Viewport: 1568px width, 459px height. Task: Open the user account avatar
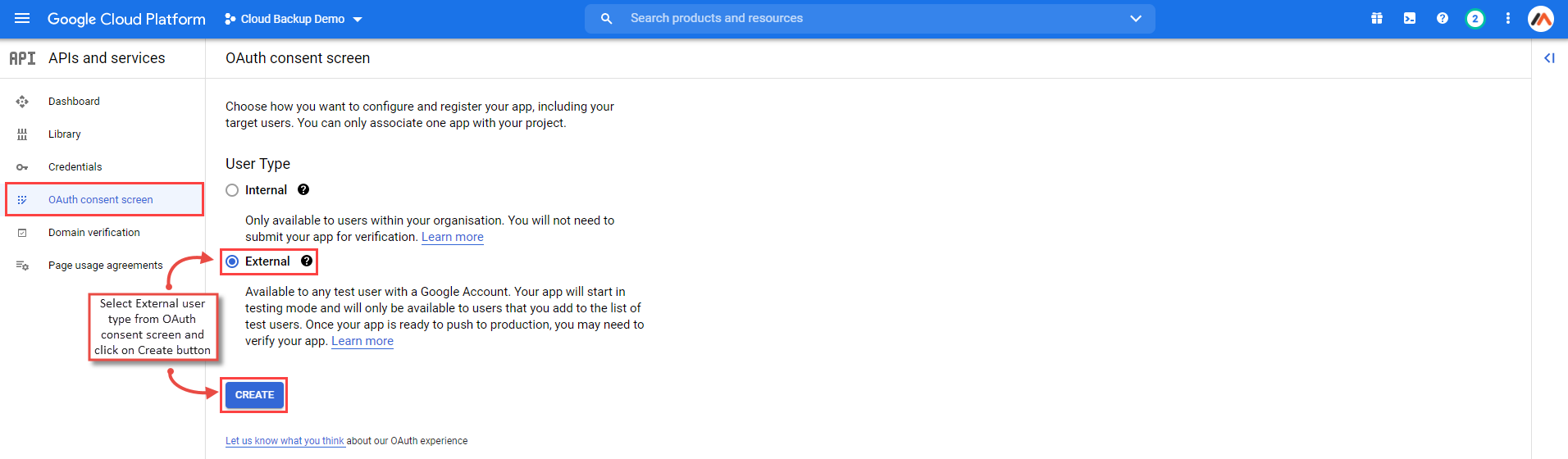1541,18
